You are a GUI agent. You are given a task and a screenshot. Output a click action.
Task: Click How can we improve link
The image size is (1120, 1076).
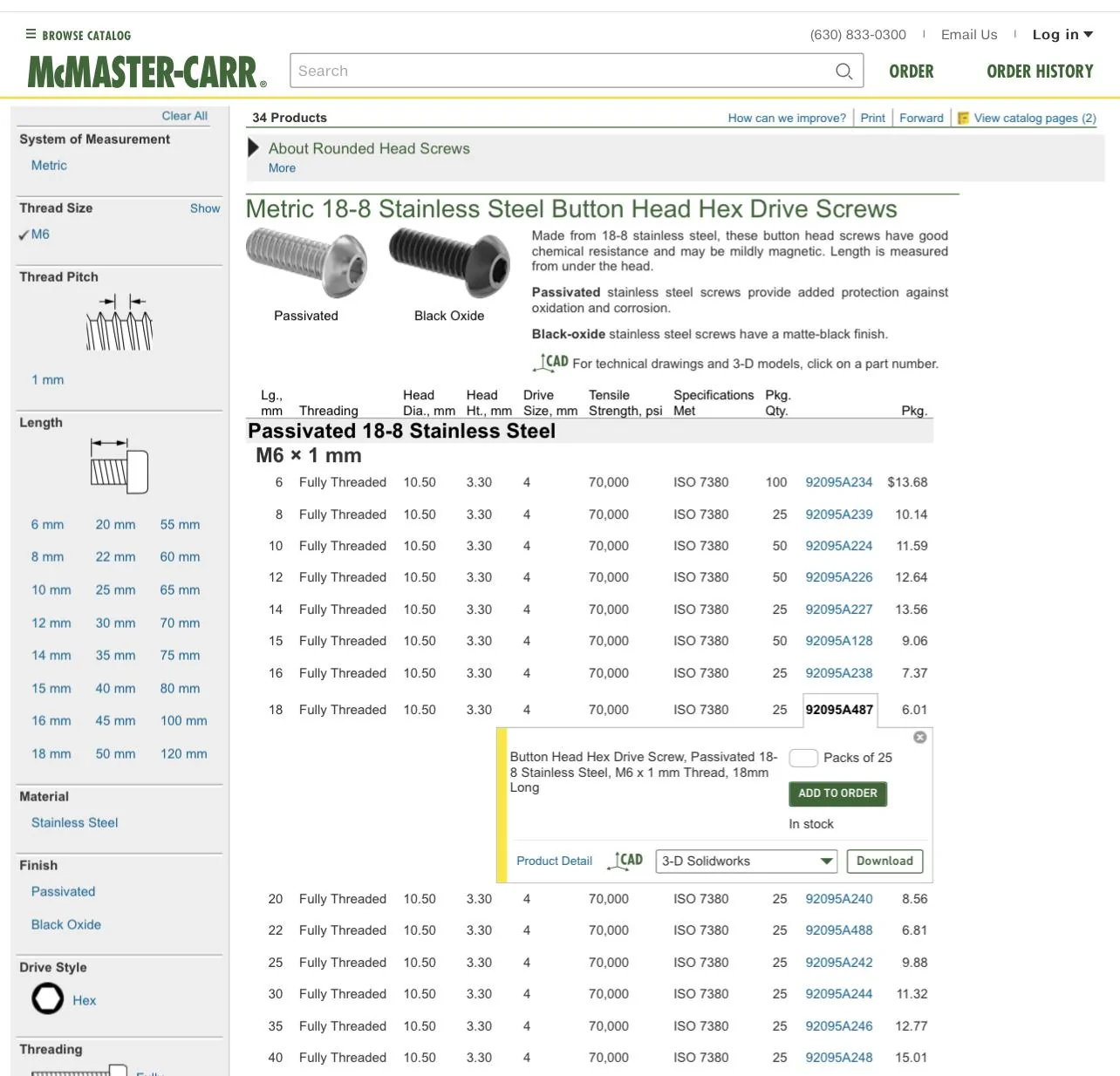[x=787, y=118]
